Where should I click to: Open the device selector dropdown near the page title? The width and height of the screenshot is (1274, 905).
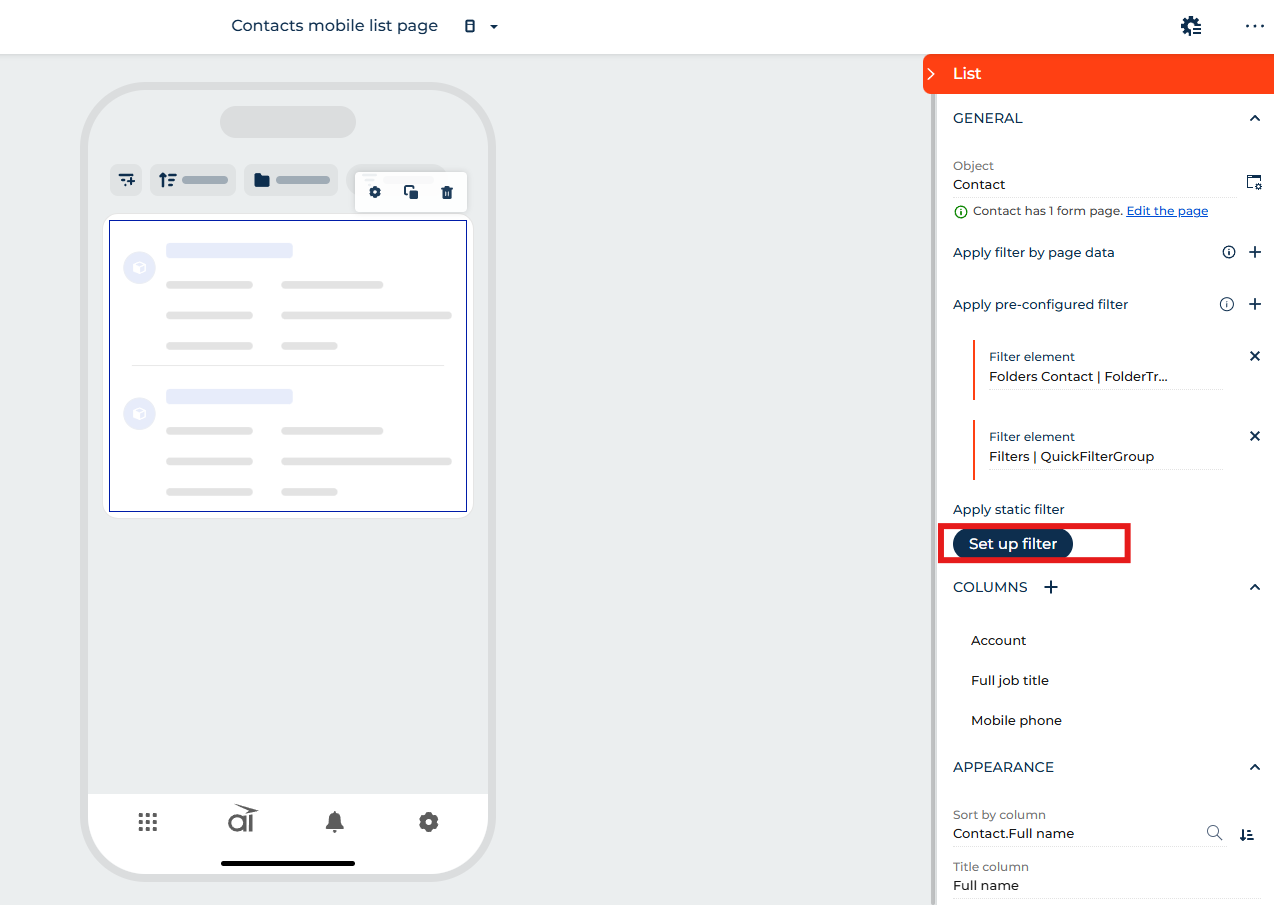tap(493, 27)
